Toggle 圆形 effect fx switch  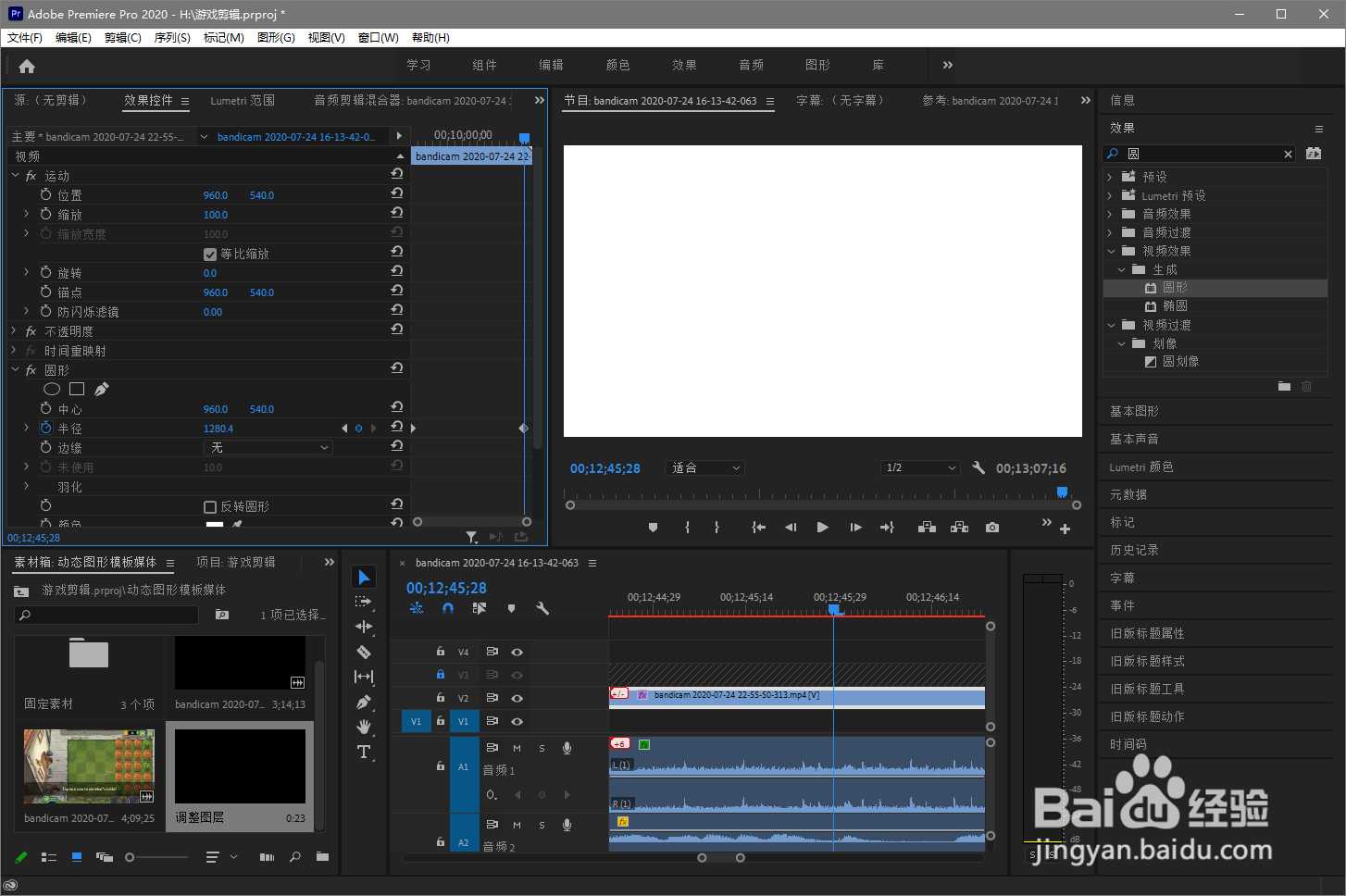pos(31,370)
